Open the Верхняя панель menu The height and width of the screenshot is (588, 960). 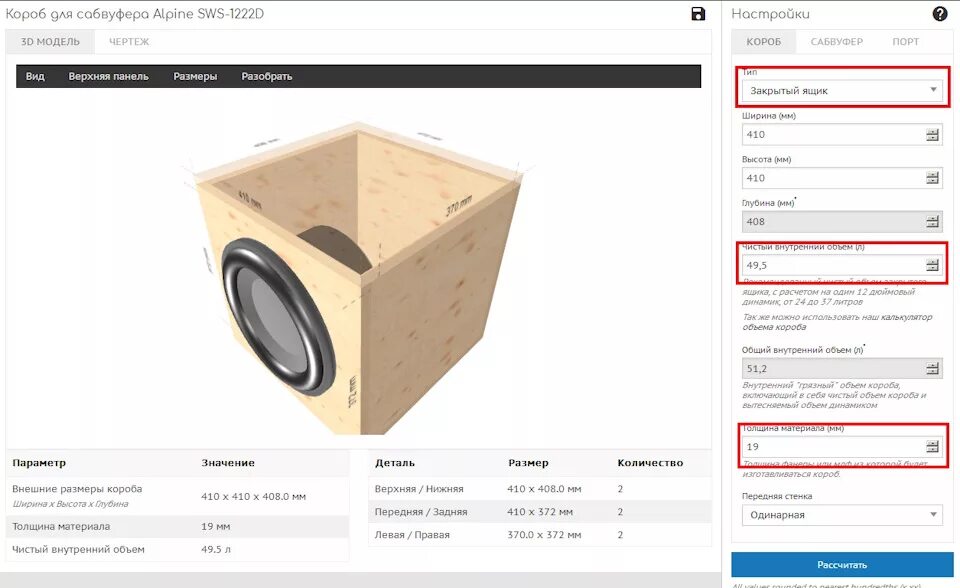tap(108, 77)
